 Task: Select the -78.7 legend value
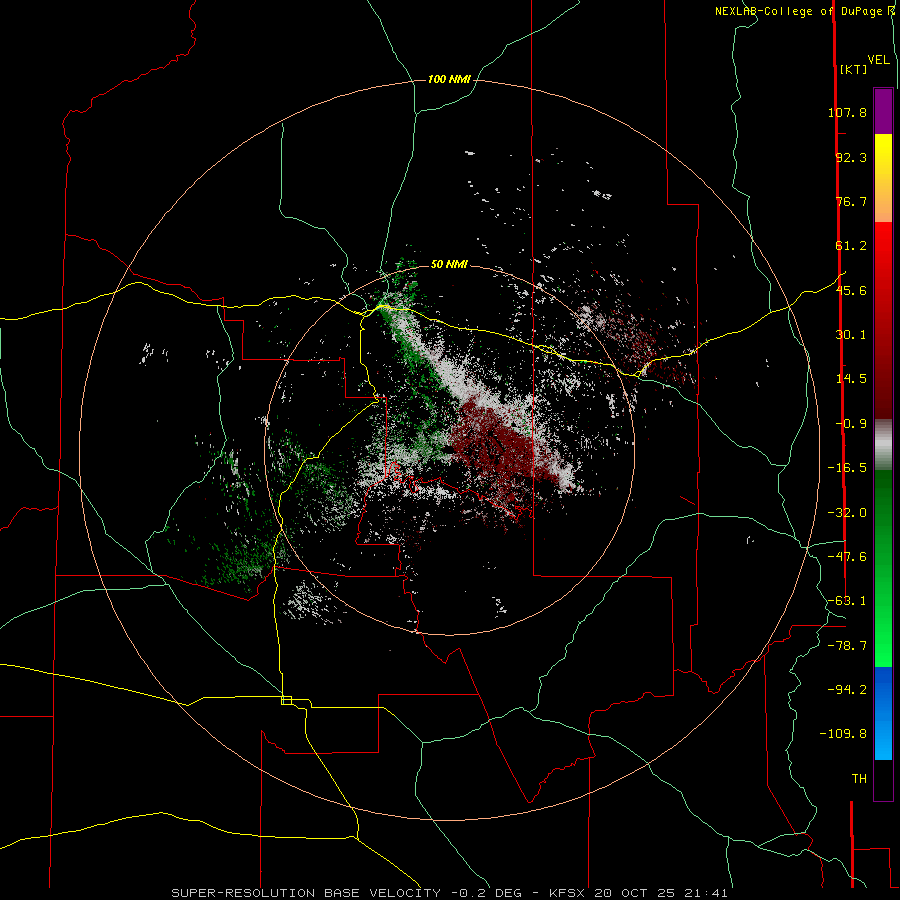[x=847, y=646]
